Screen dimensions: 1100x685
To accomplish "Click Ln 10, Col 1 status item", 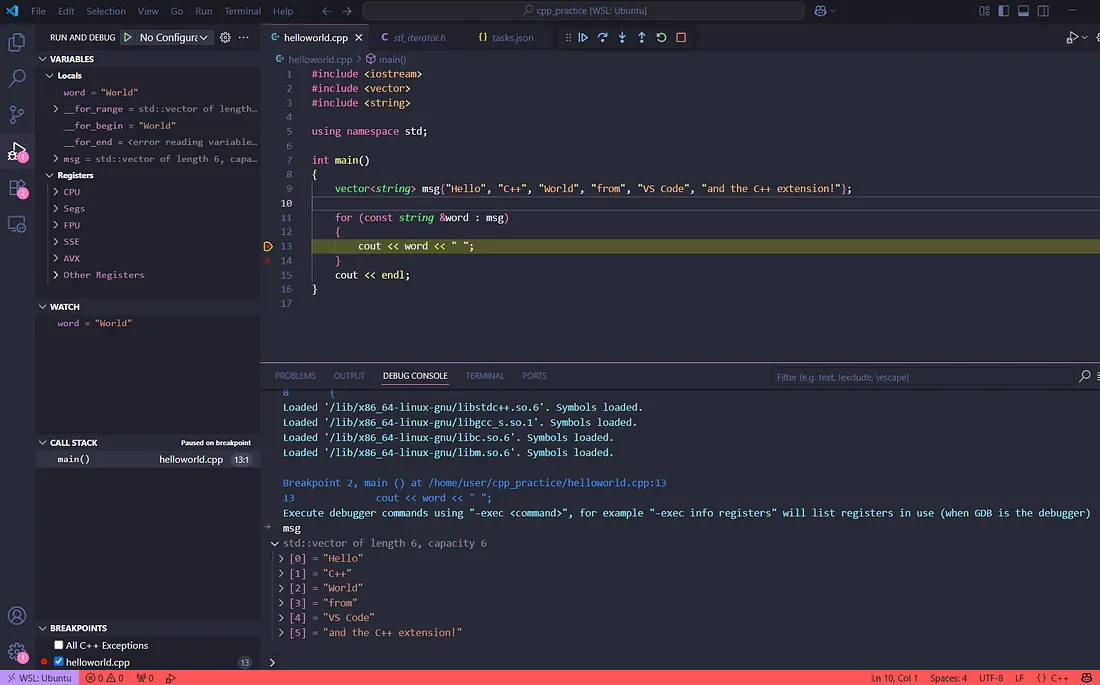I will [894, 678].
